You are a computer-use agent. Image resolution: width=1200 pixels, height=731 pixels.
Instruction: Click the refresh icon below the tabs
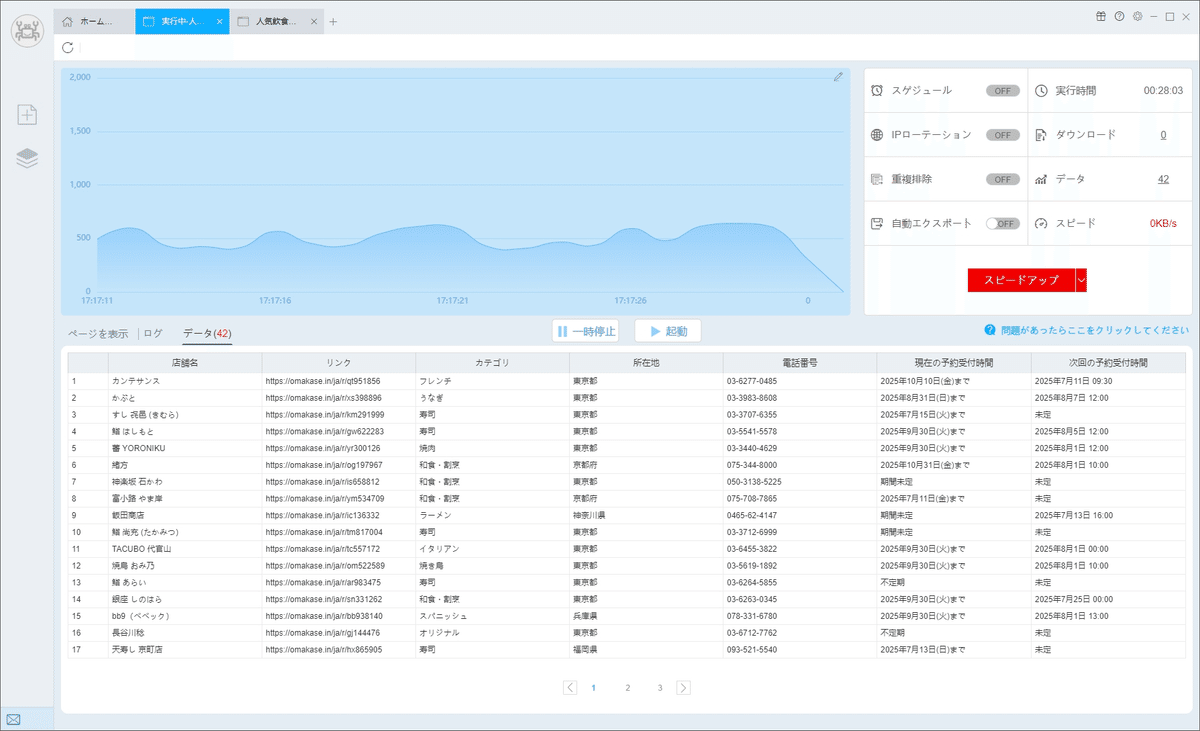coord(67,47)
